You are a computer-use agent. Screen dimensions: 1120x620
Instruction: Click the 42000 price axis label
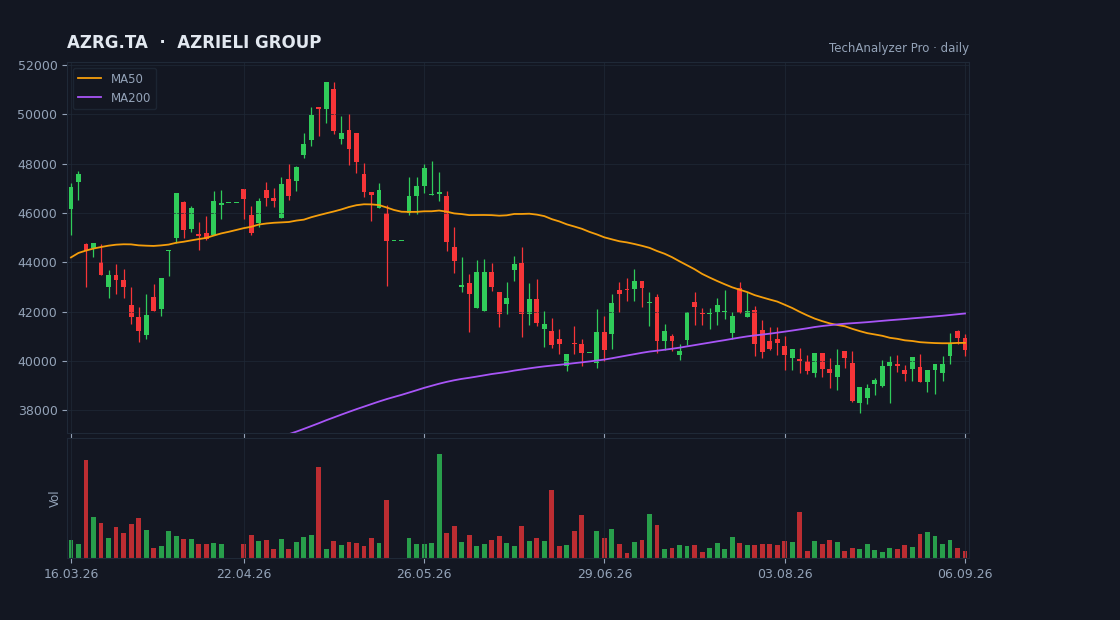37,312
